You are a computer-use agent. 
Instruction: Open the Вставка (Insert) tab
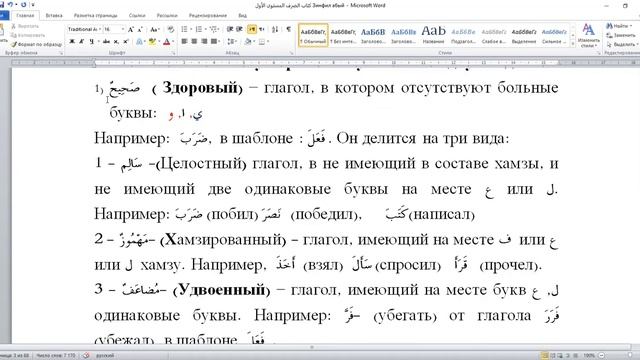pos(54,16)
